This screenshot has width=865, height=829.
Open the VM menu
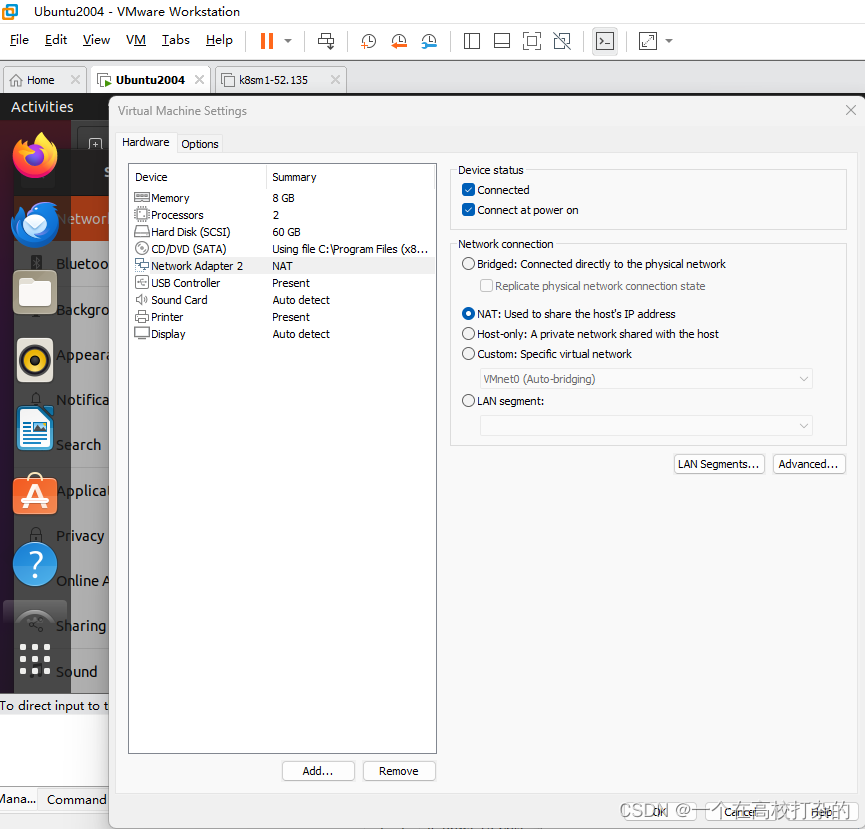click(136, 40)
